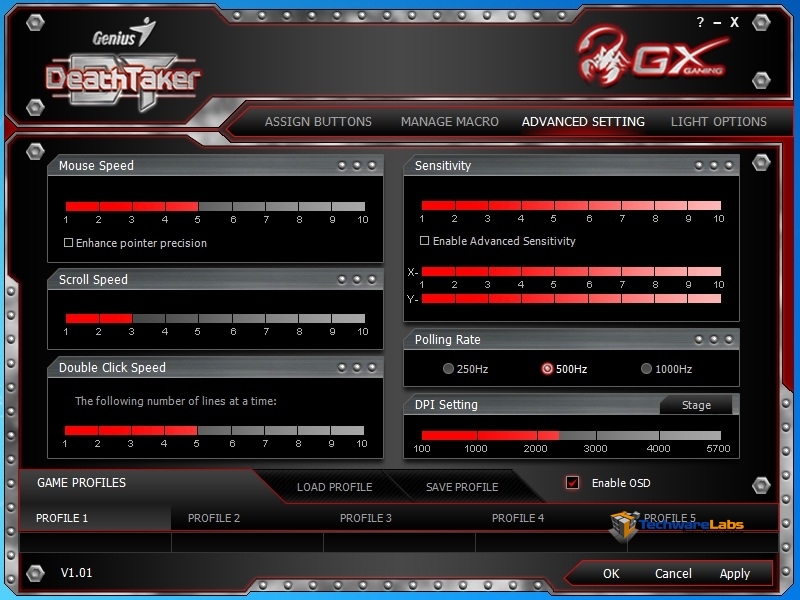The height and width of the screenshot is (600, 800).
Task: Click the Stage button in DPI Setting
Action: click(696, 405)
